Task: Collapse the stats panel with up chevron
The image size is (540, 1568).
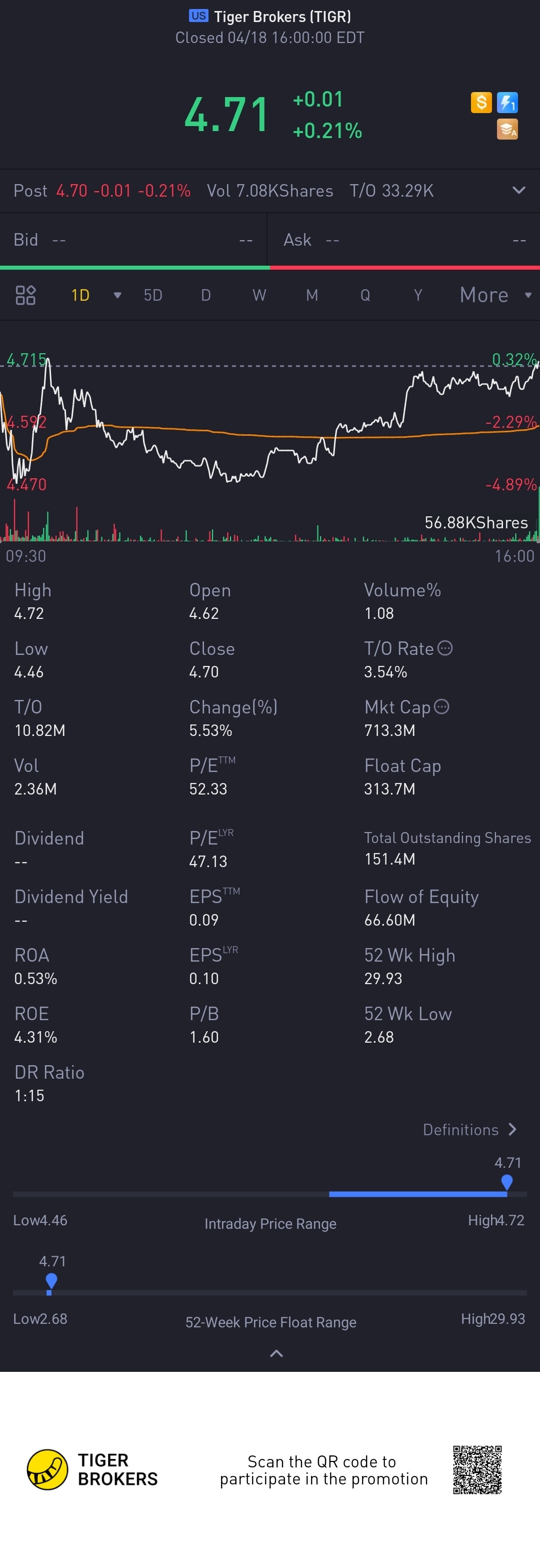Action: point(276,1353)
